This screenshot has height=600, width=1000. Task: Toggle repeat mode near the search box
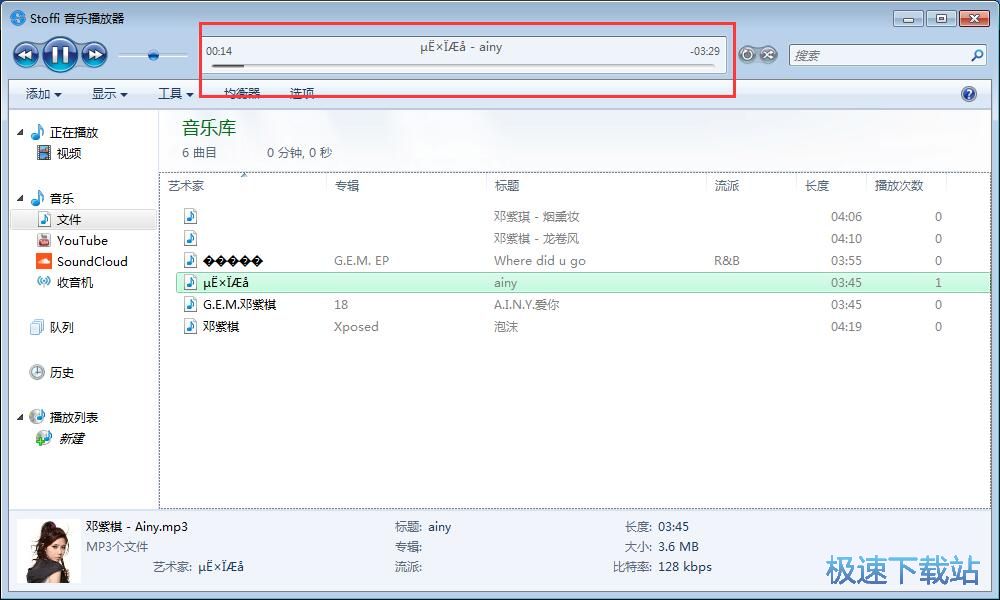(748, 55)
